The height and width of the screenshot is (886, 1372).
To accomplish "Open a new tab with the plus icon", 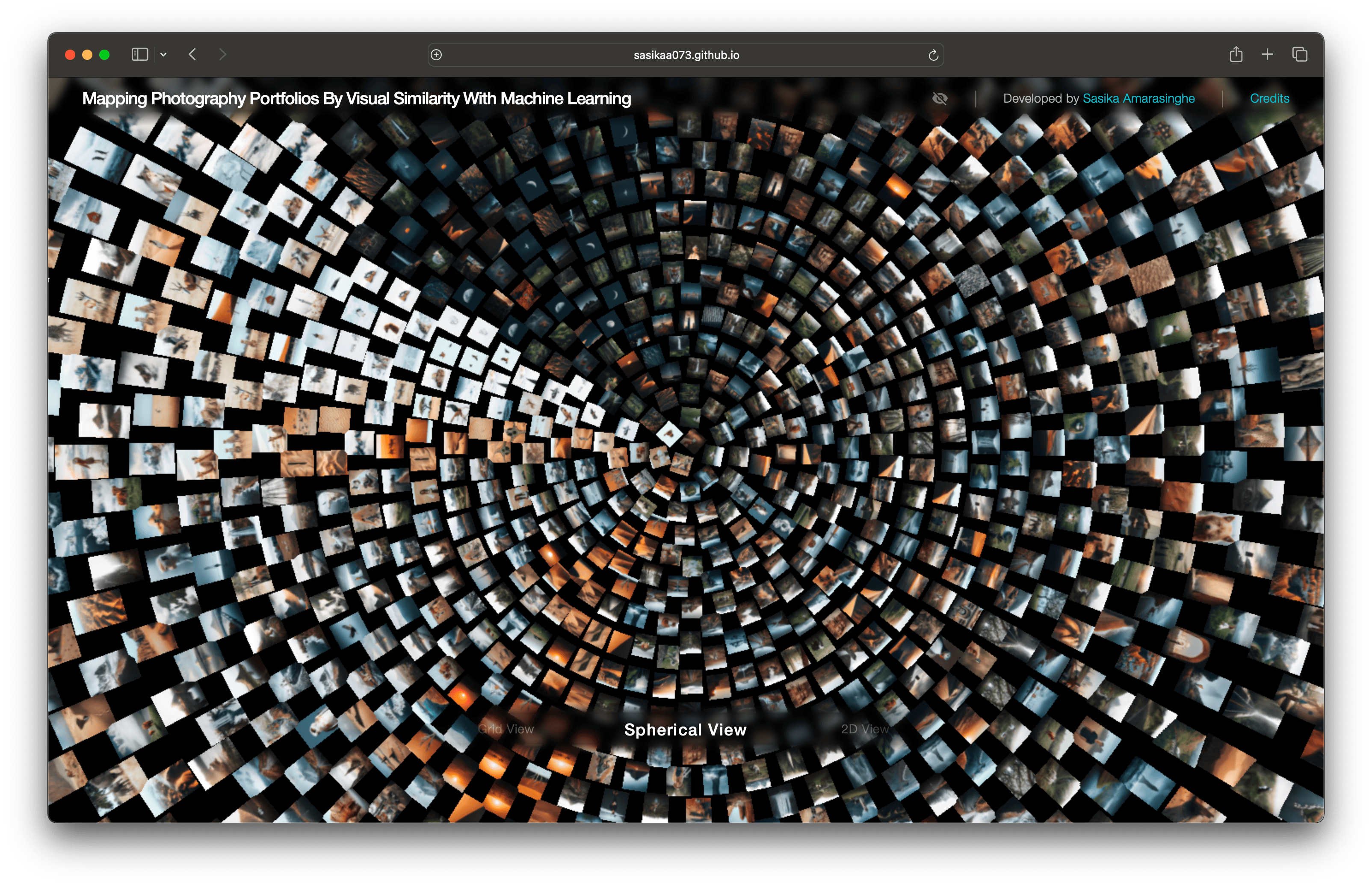I will click(x=1267, y=54).
